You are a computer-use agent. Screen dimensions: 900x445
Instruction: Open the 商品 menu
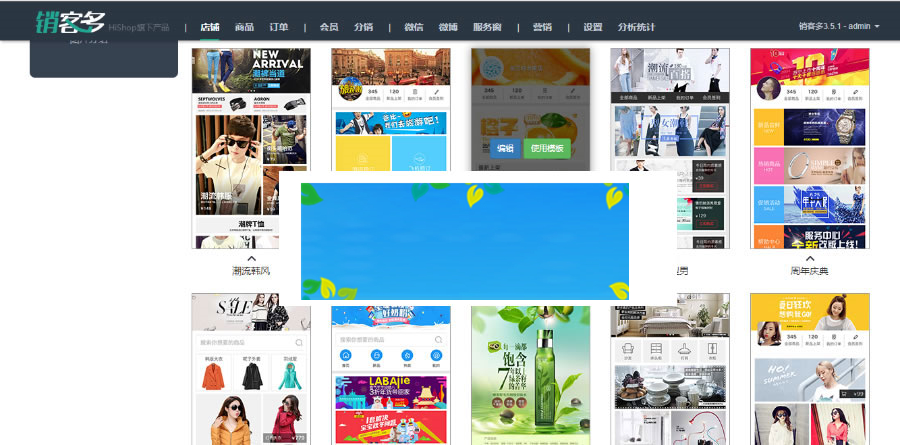(244, 27)
